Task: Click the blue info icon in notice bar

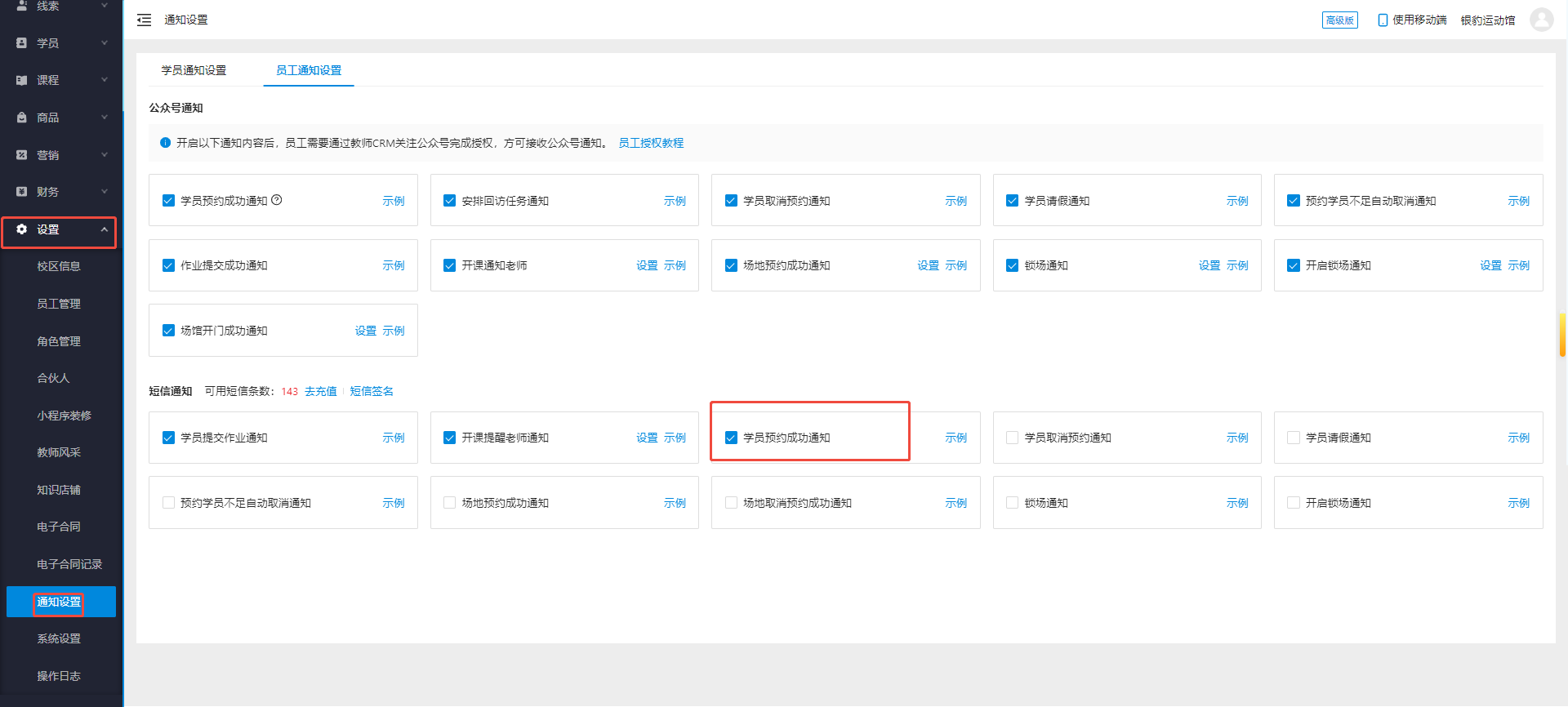Action: point(165,143)
